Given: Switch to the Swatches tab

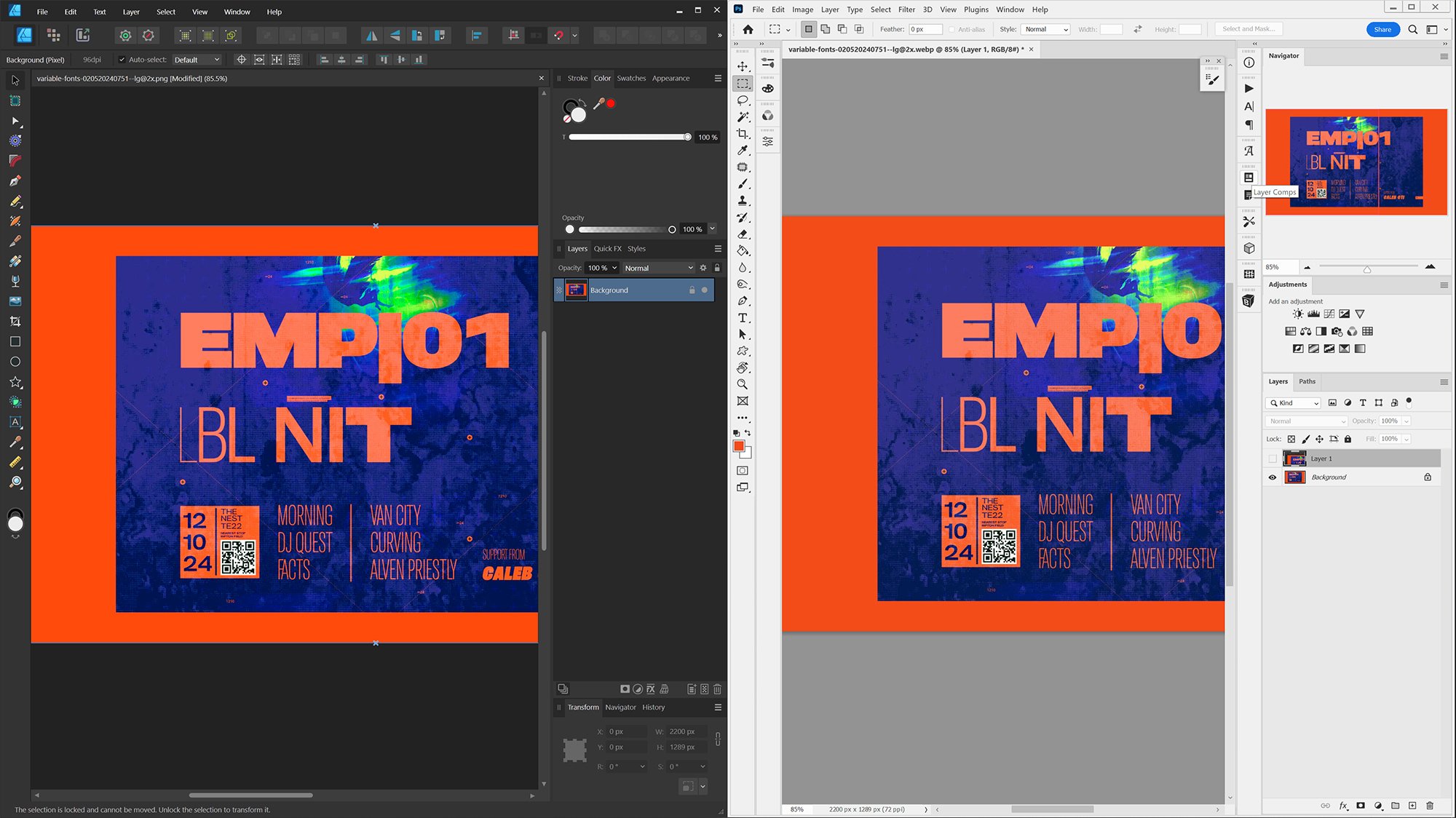Looking at the screenshot, I should (x=631, y=78).
